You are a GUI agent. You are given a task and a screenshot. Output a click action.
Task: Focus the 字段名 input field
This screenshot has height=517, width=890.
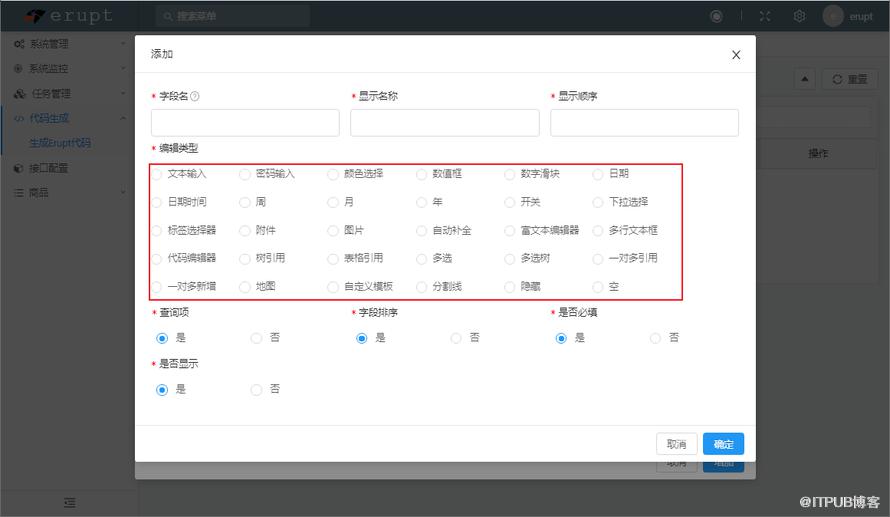245,123
